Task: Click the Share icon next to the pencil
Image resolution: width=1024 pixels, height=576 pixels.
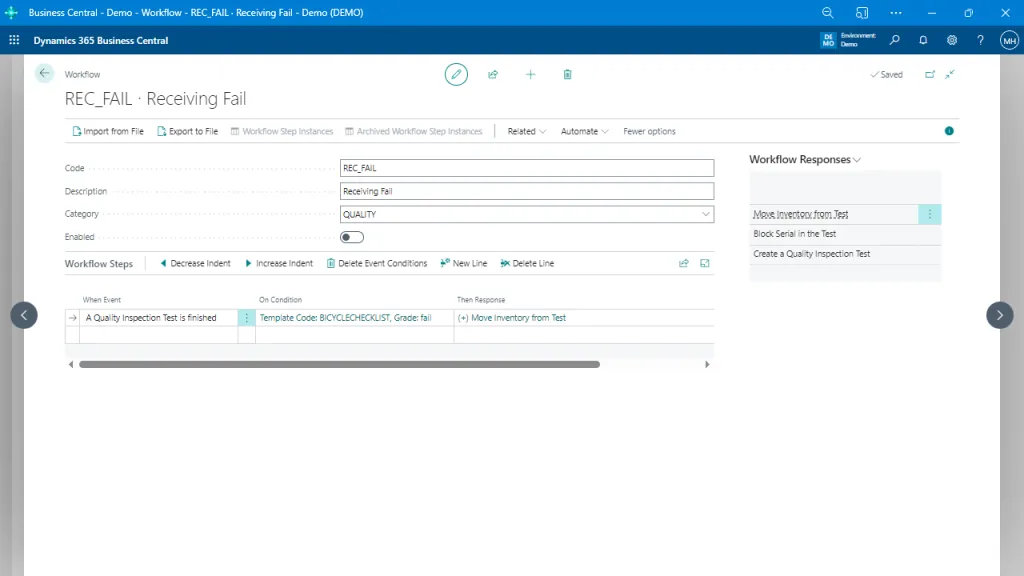Action: pos(493,74)
